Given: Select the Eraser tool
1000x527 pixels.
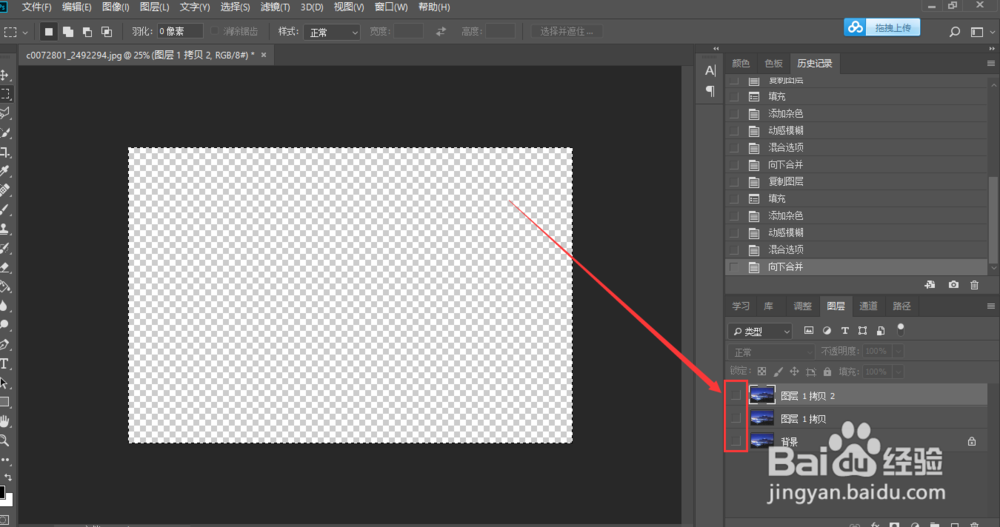Looking at the screenshot, I should click(x=4, y=267).
